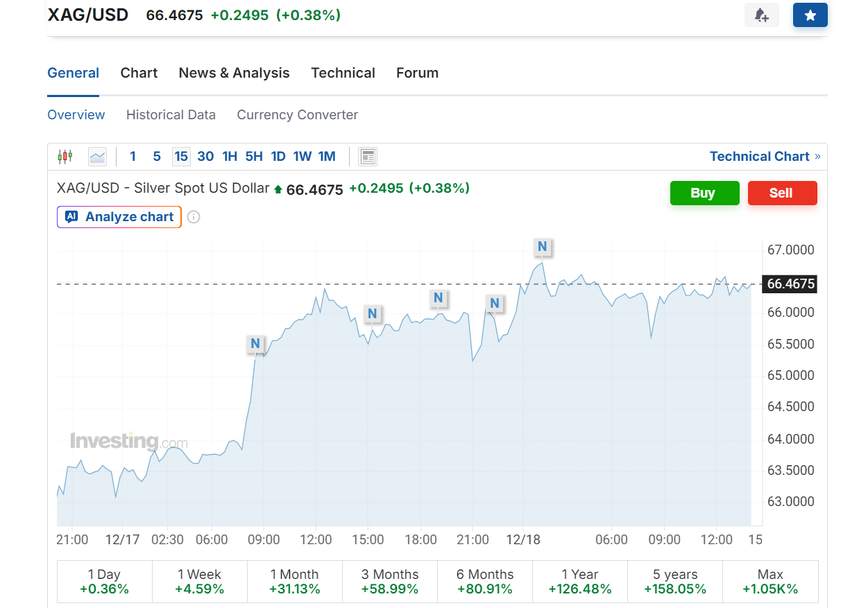
Task: Select the 1W interval
Action: click(x=301, y=156)
